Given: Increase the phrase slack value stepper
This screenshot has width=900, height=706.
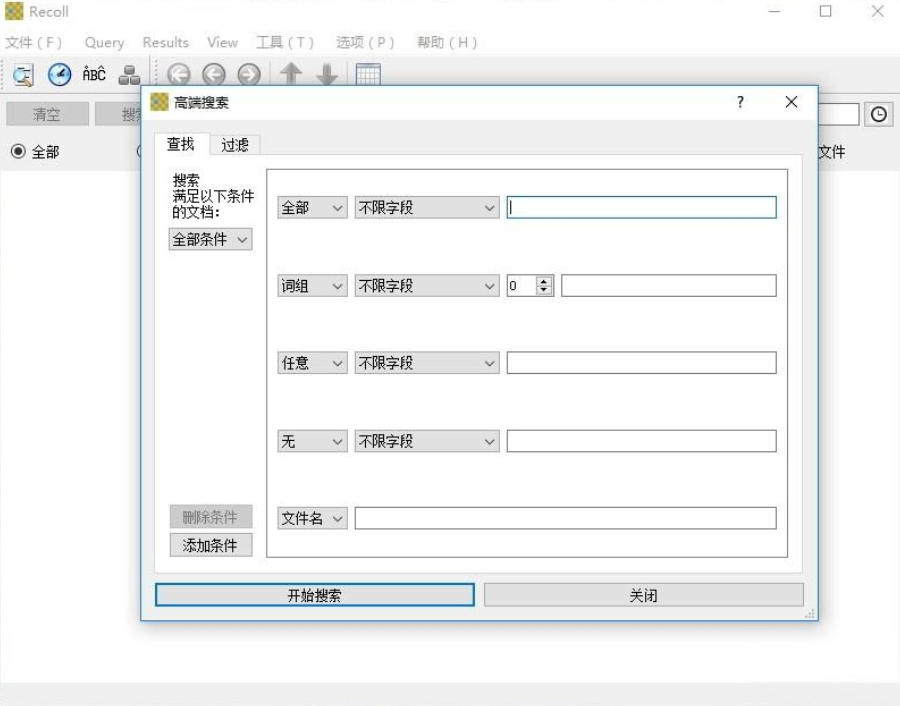Looking at the screenshot, I should click(541, 280).
